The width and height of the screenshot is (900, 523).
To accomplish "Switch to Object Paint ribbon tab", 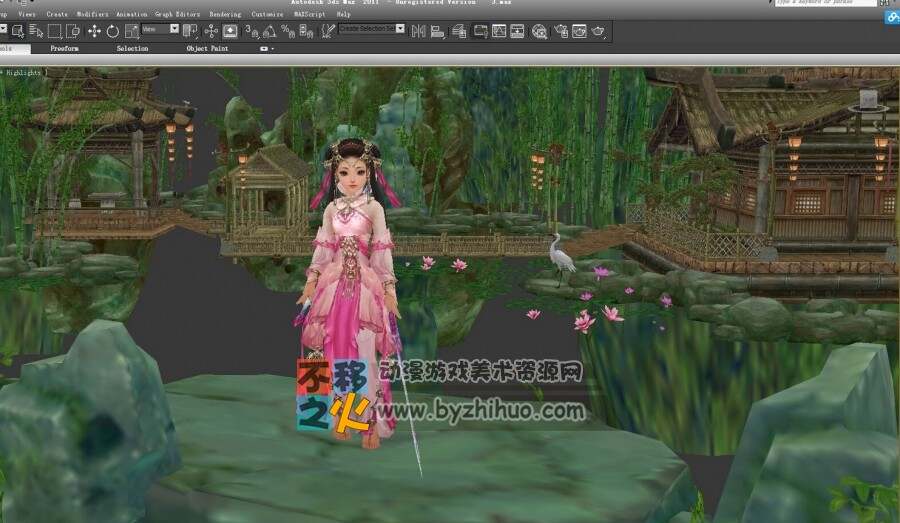I will click(207, 49).
